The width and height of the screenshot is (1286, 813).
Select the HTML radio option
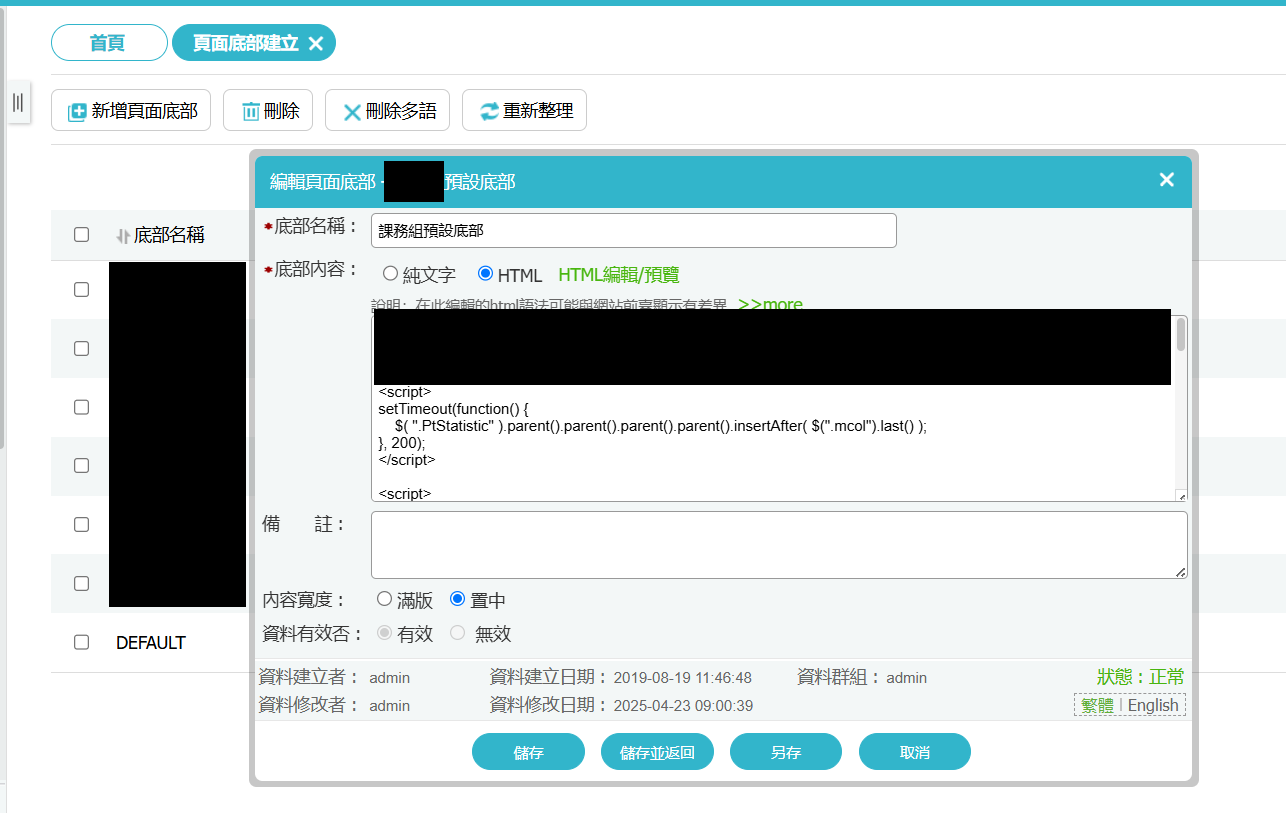(x=485, y=273)
